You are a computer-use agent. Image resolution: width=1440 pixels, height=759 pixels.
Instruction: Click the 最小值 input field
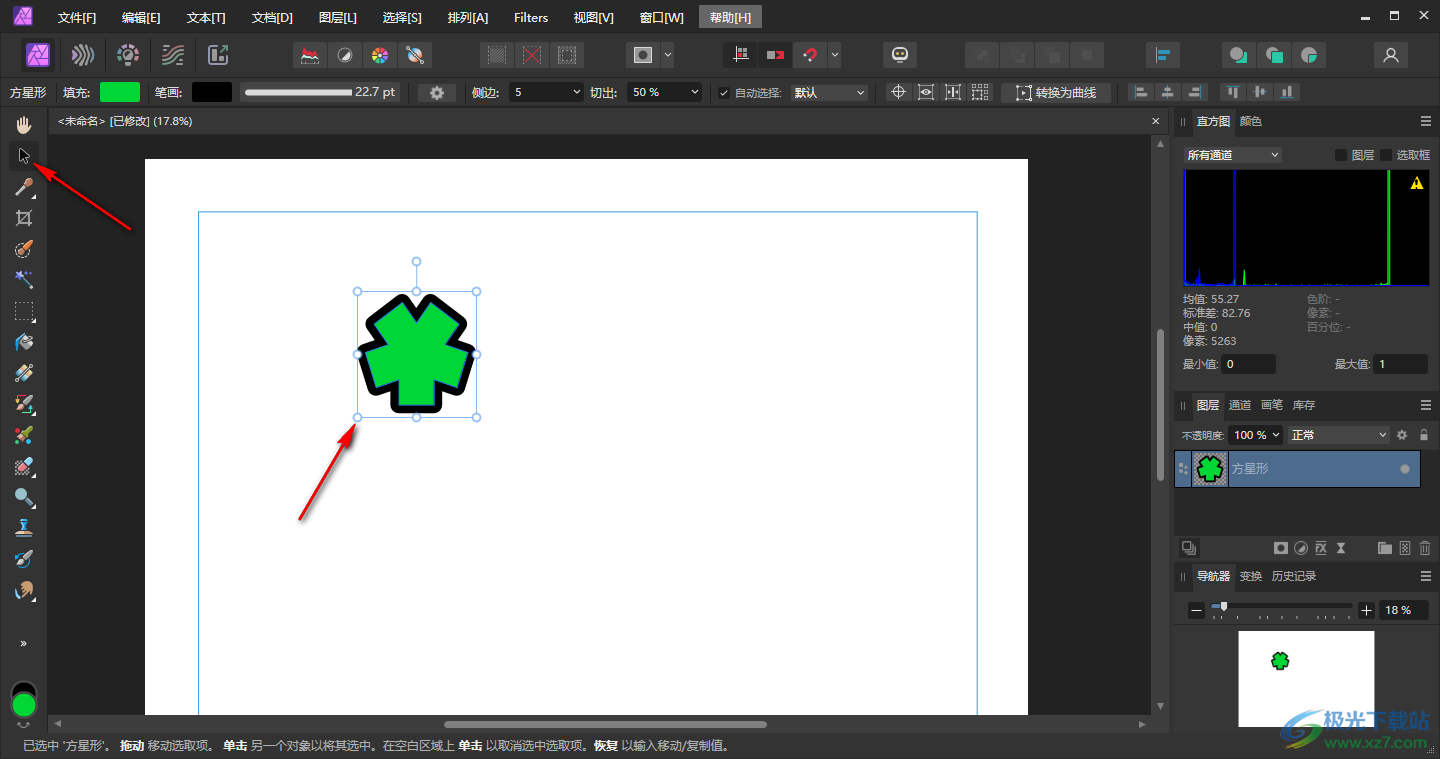pyautogui.click(x=1249, y=364)
